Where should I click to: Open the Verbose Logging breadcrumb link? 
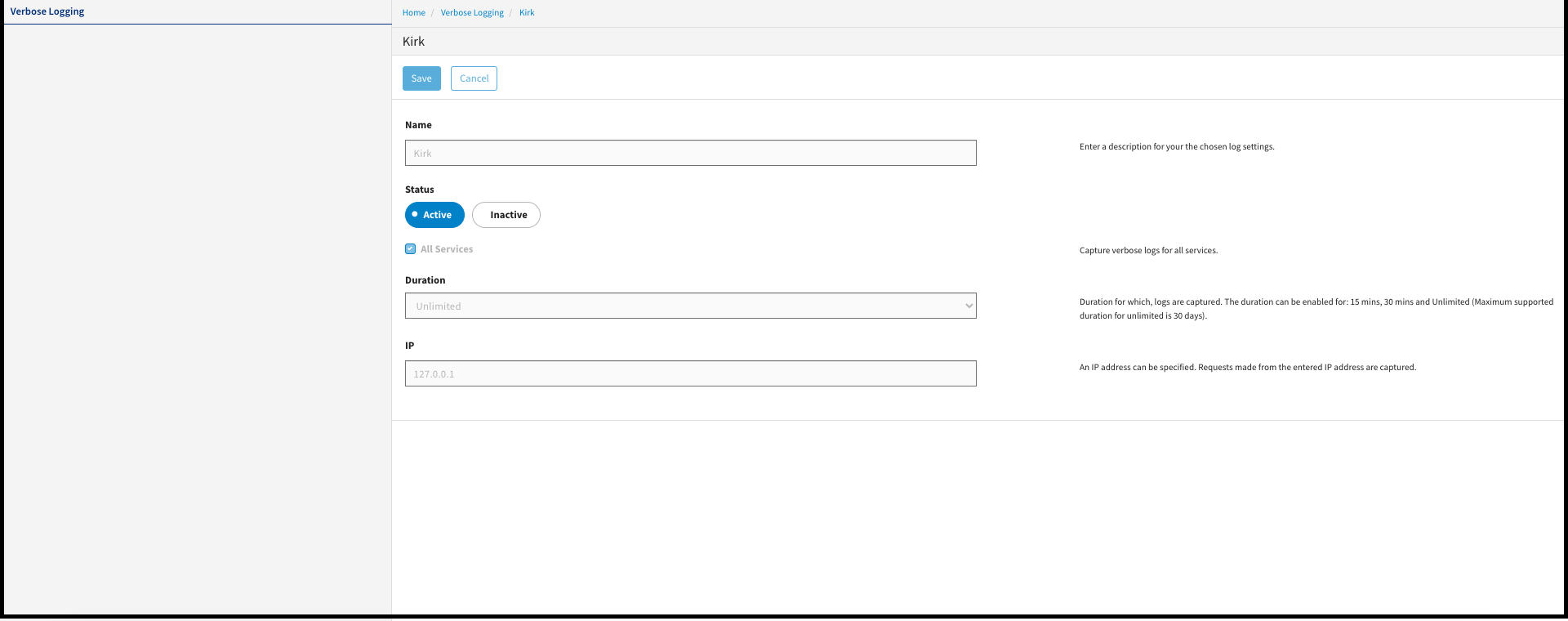point(472,13)
